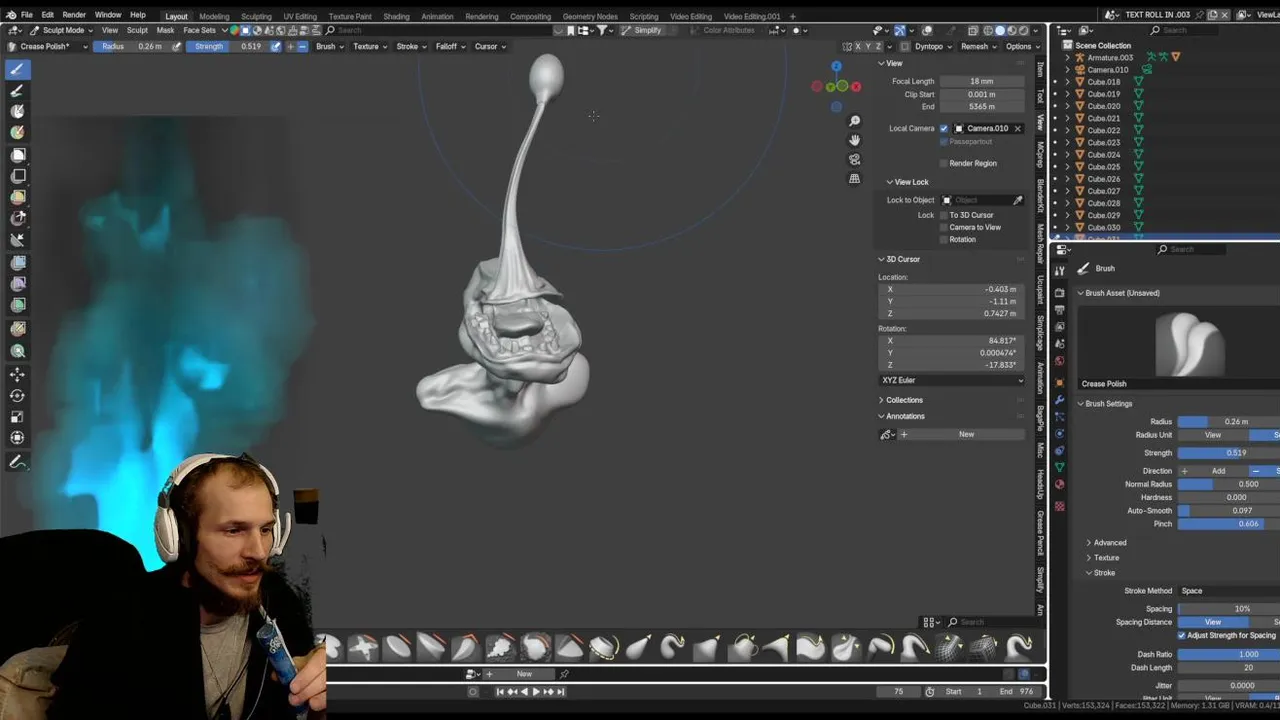
Task: Open the Remesh dropdown
Action: click(x=977, y=46)
